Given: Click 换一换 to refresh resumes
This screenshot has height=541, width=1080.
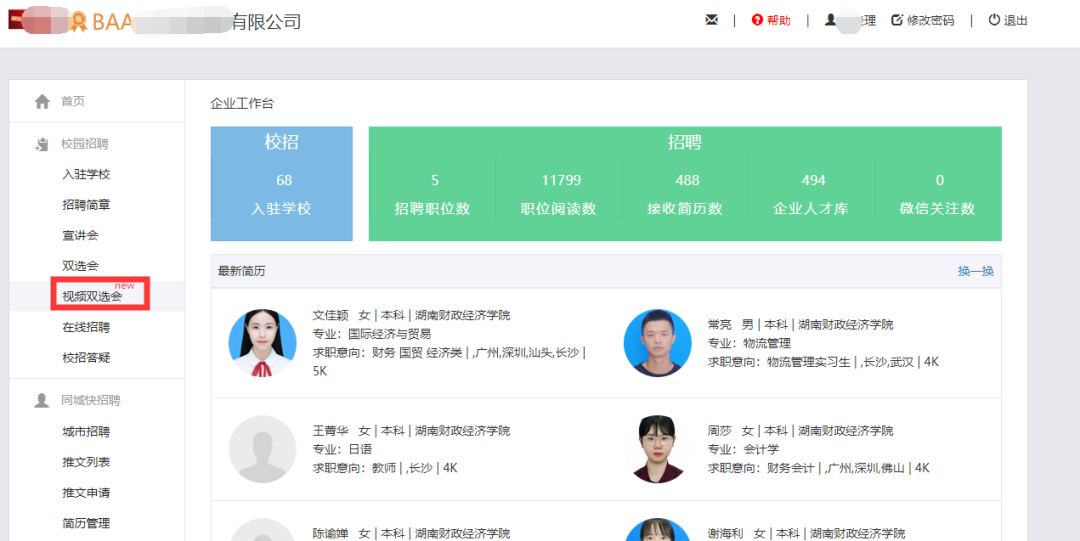Looking at the screenshot, I should pyautogui.click(x=975, y=272).
